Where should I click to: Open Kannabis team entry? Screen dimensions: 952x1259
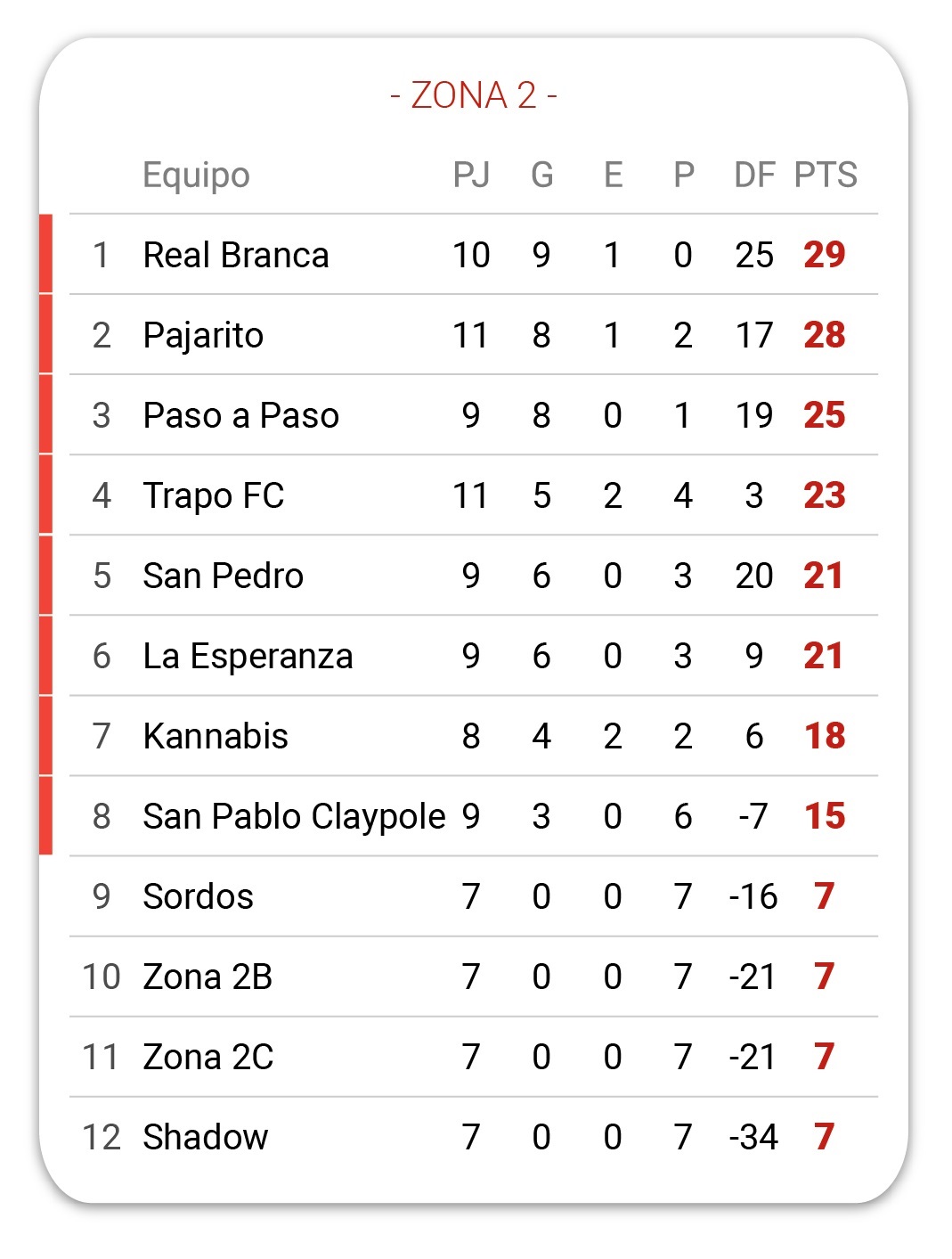(474, 736)
